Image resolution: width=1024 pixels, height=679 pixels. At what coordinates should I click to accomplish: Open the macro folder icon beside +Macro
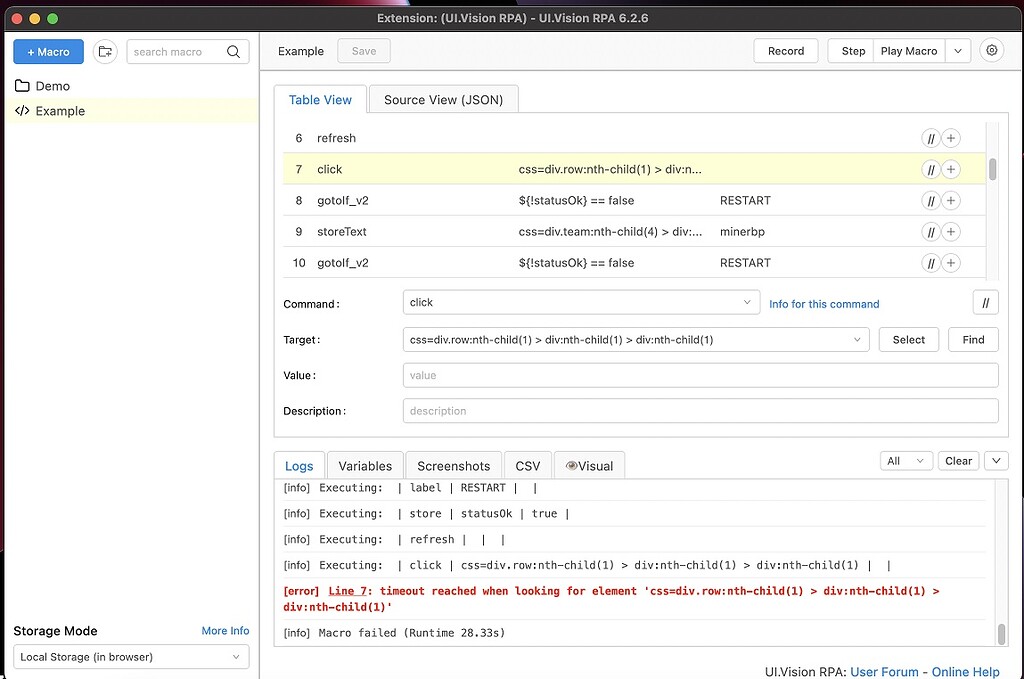point(104,51)
